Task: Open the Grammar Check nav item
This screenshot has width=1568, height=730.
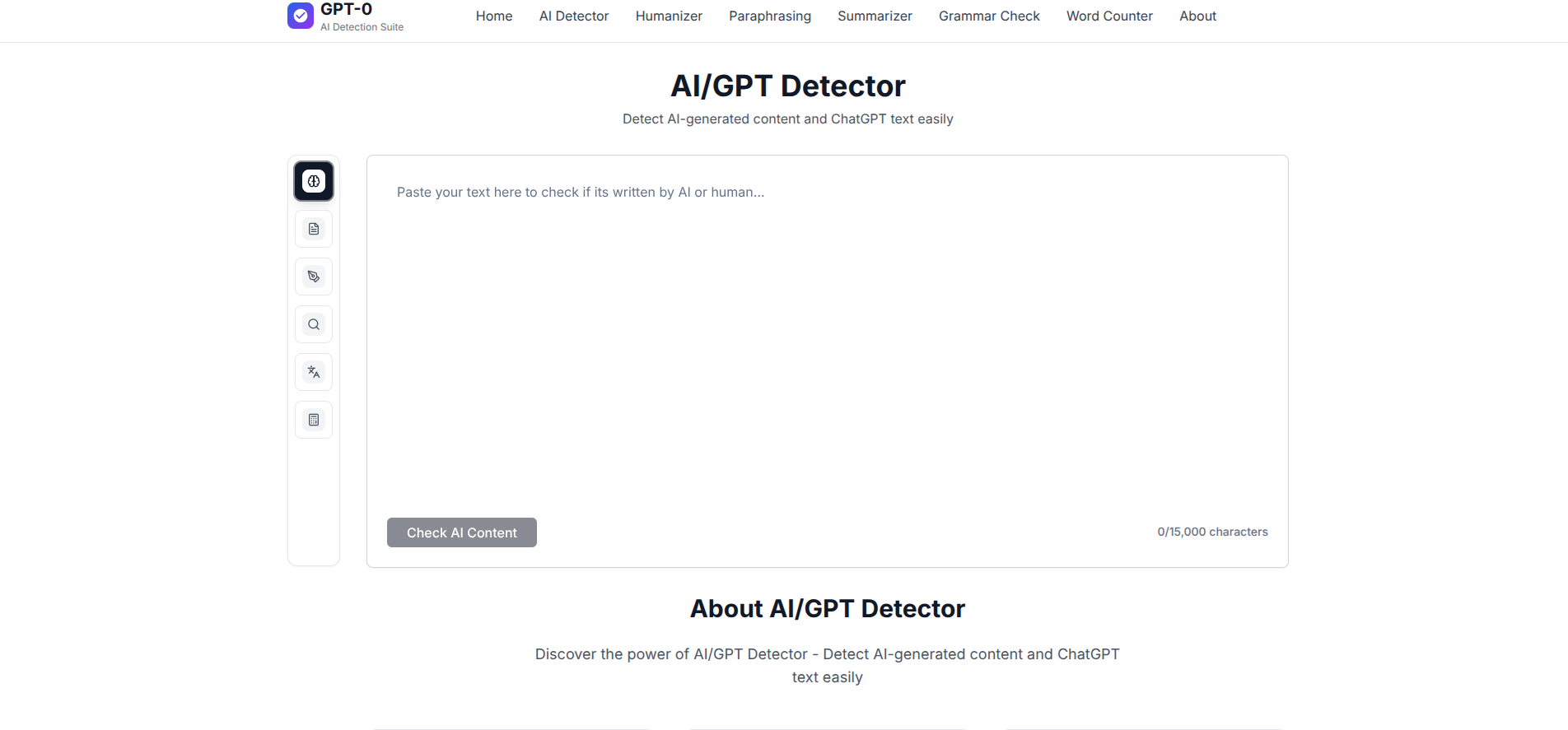Action: (989, 16)
